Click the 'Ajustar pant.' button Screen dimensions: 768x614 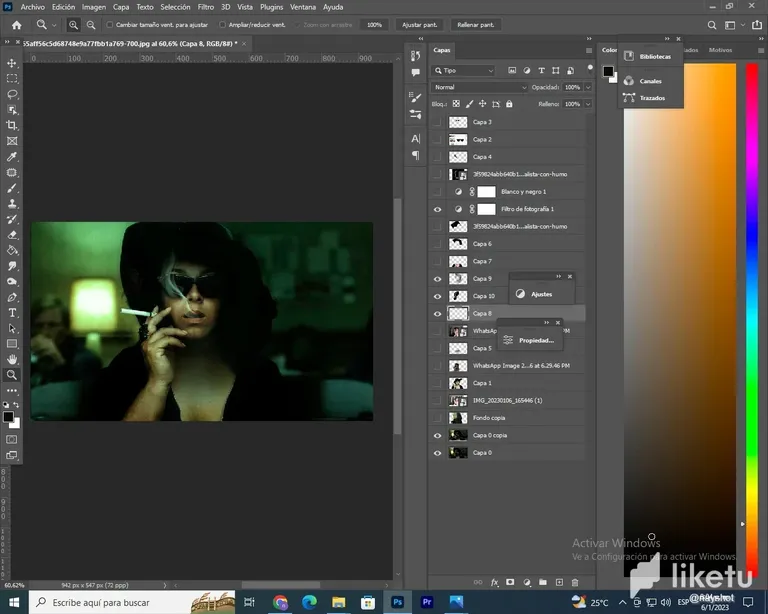click(x=419, y=25)
